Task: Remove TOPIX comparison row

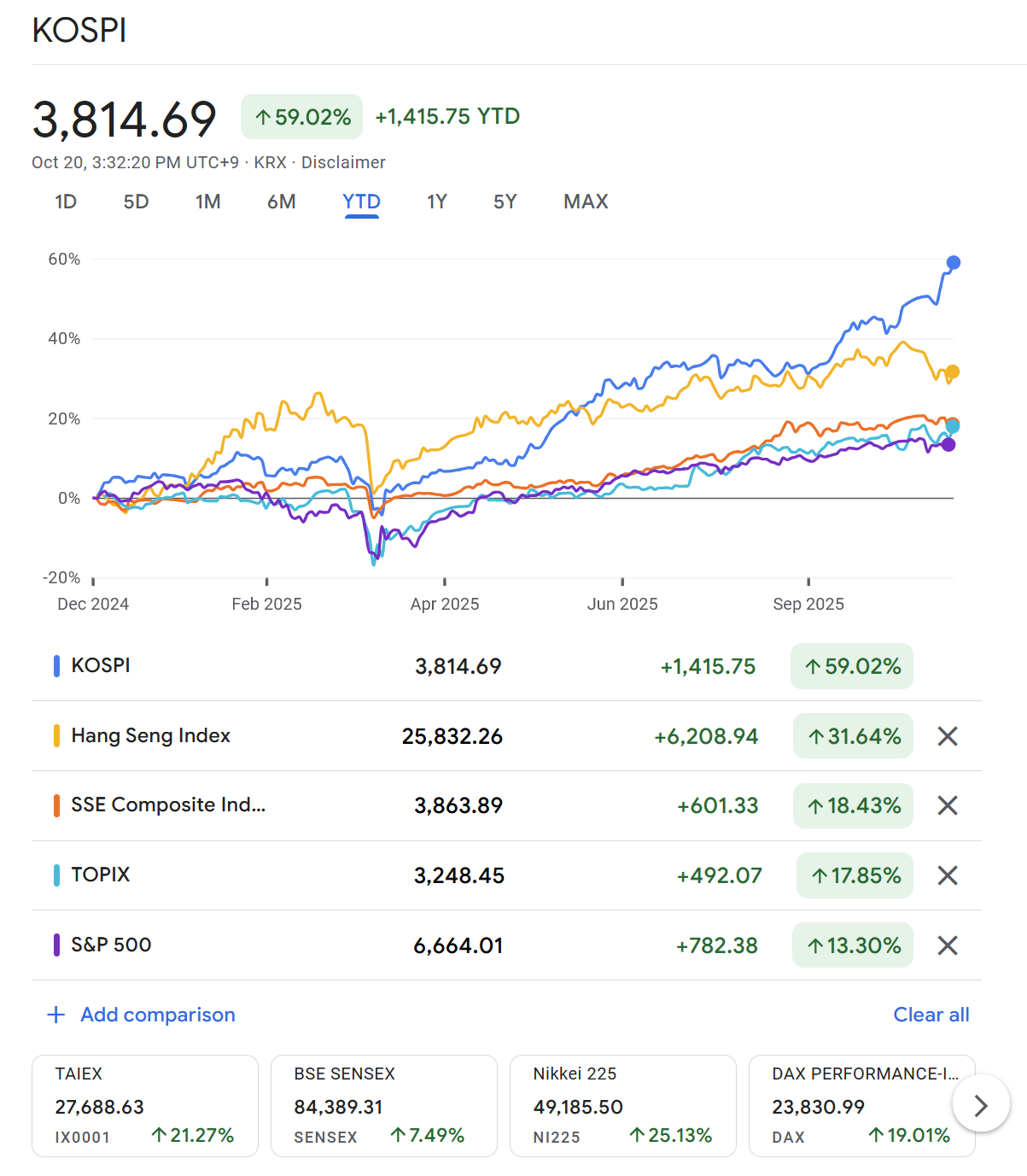Action: pyautogui.click(x=947, y=875)
